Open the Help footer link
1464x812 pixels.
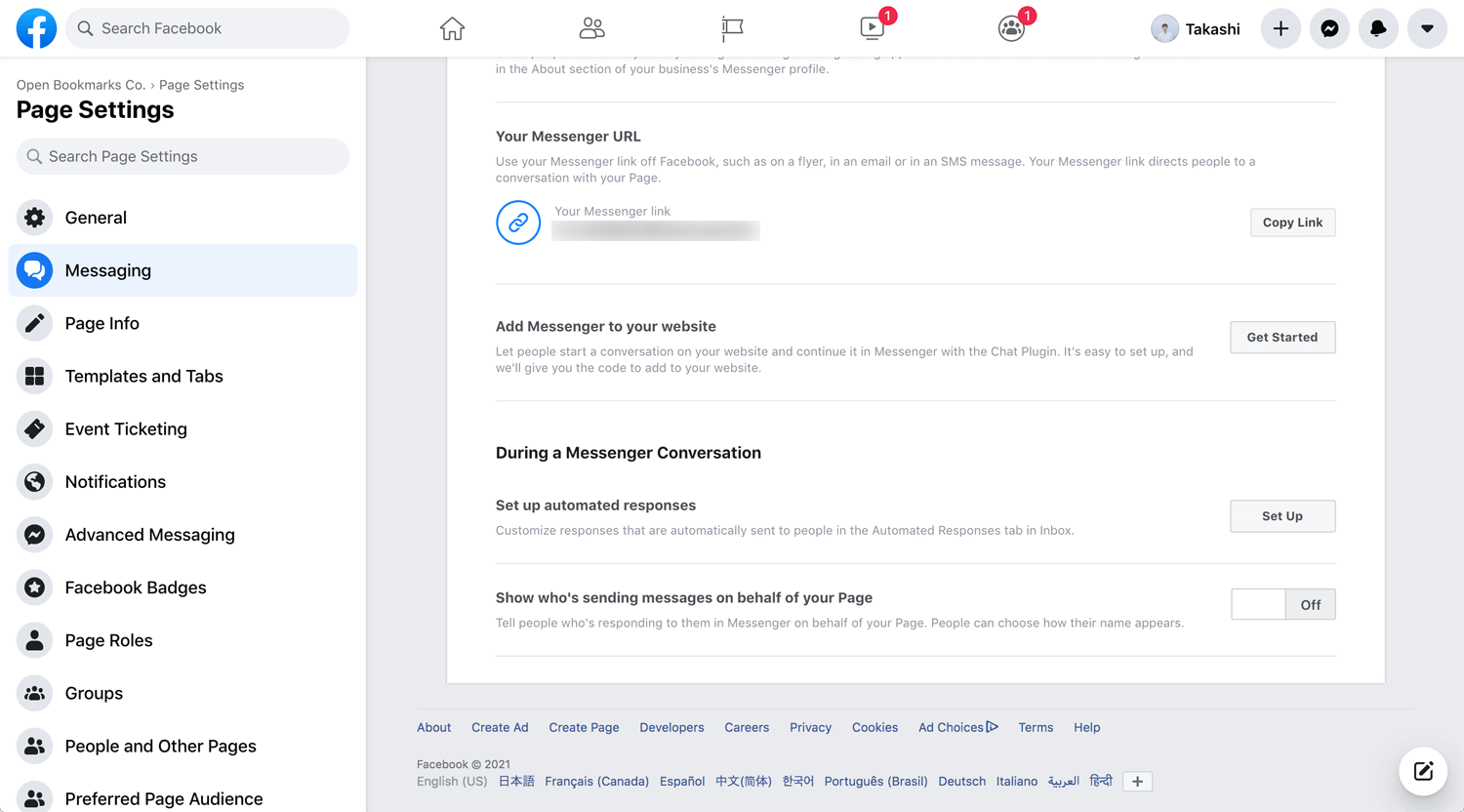[x=1086, y=727]
